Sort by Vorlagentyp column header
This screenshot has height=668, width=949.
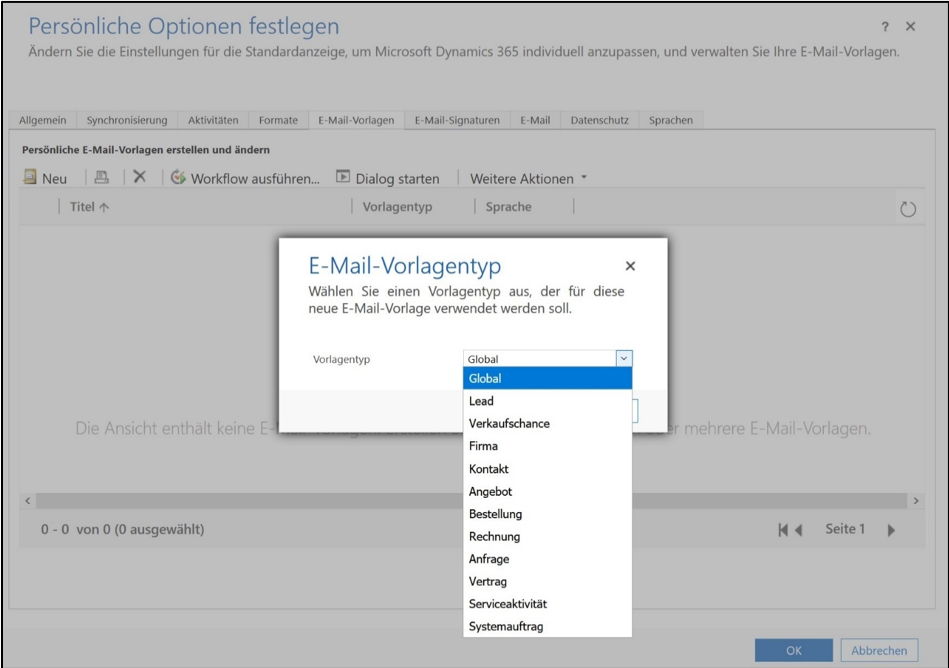[397, 207]
